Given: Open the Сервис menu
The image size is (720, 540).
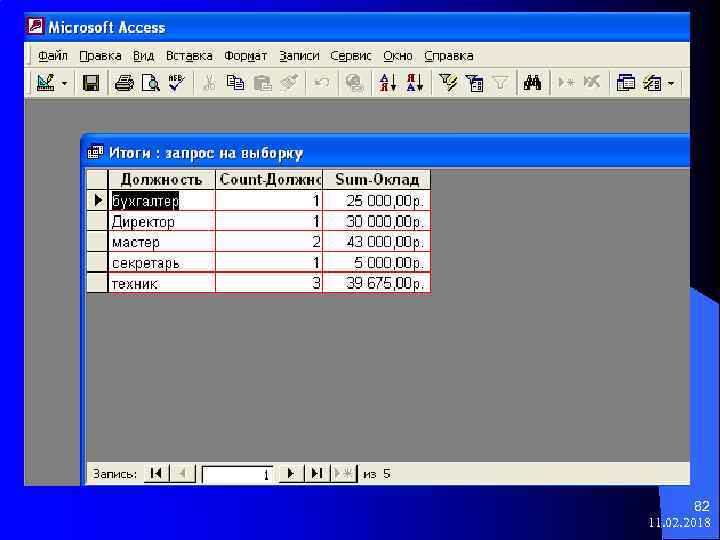Looking at the screenshot, I should point(350,56).
